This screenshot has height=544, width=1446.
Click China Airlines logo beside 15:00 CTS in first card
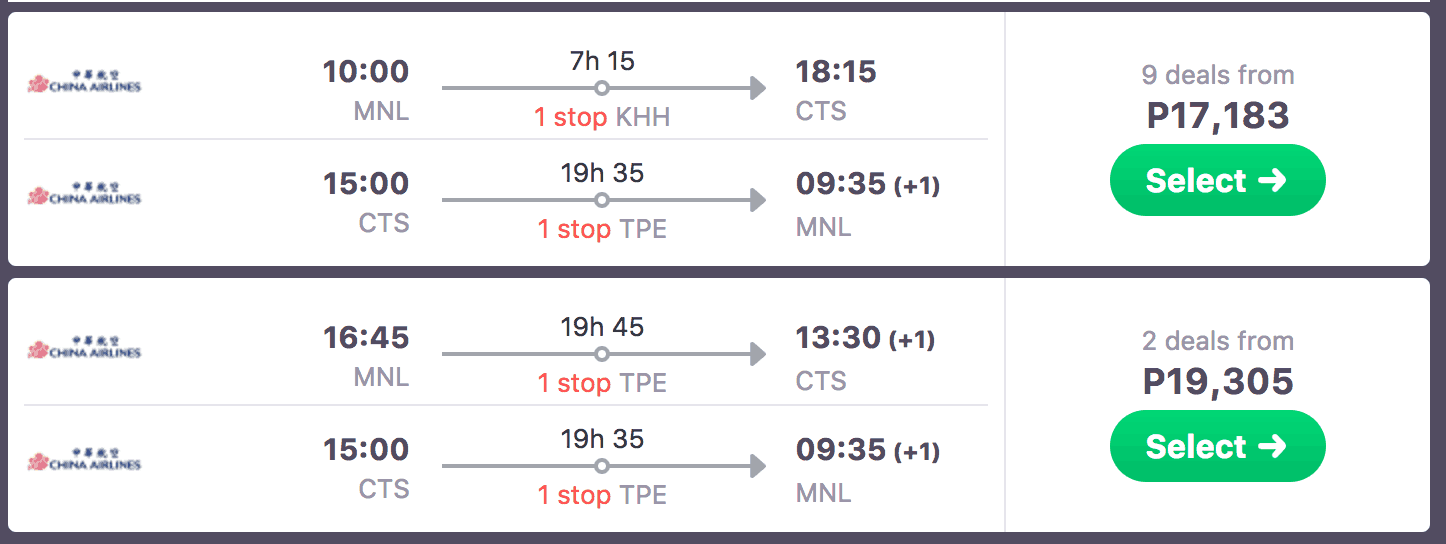[x=84, y=194]
